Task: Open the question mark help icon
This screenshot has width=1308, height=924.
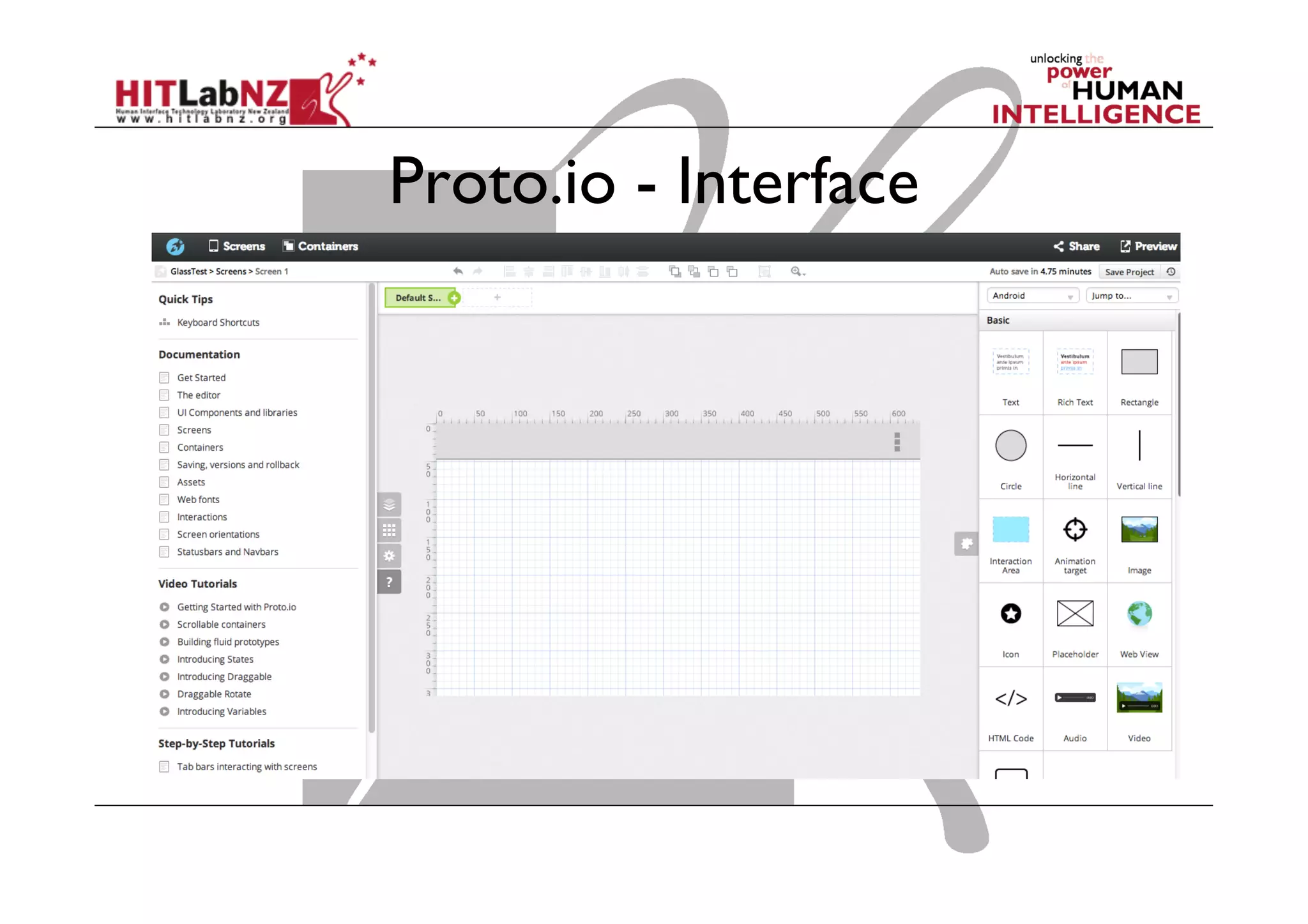Action: (389, 582)
